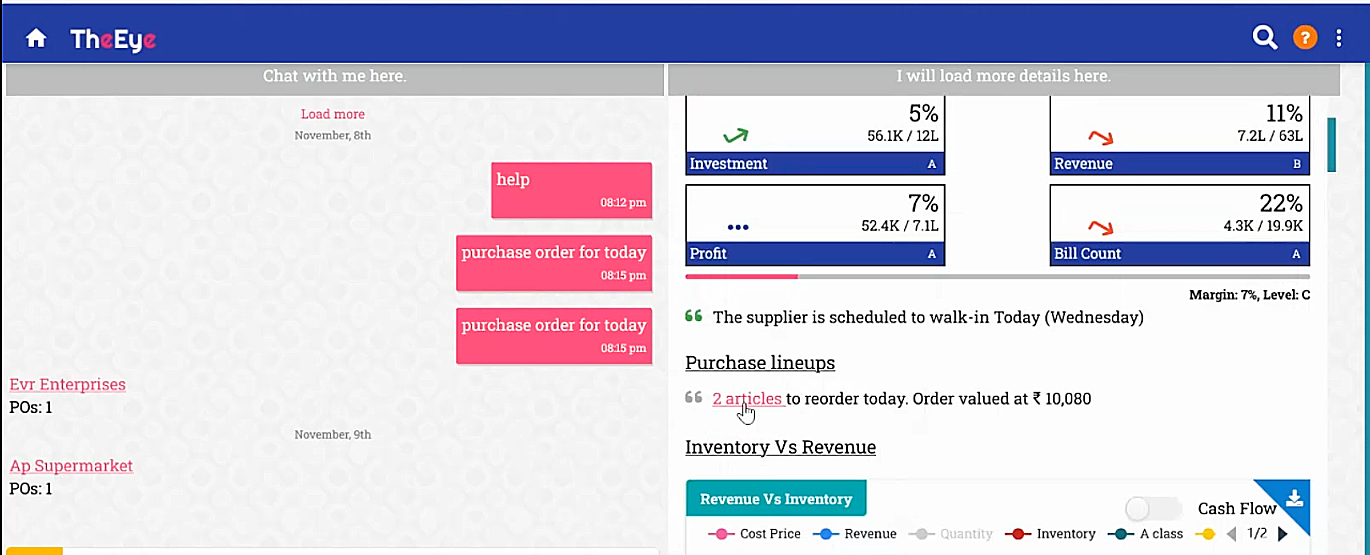Expand the Profit card ellipsis
Viewport: 1370px width, 555px height.
(738, 227)
